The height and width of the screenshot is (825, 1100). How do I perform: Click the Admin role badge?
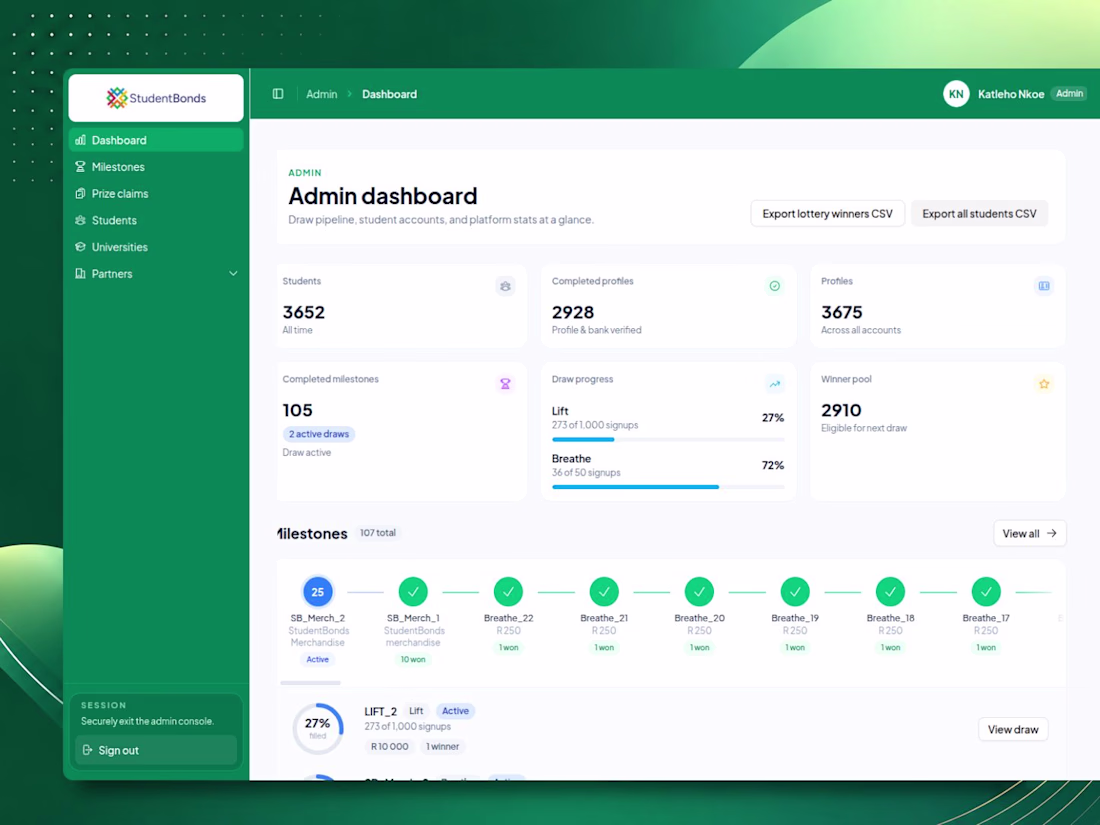(1069, 93)
